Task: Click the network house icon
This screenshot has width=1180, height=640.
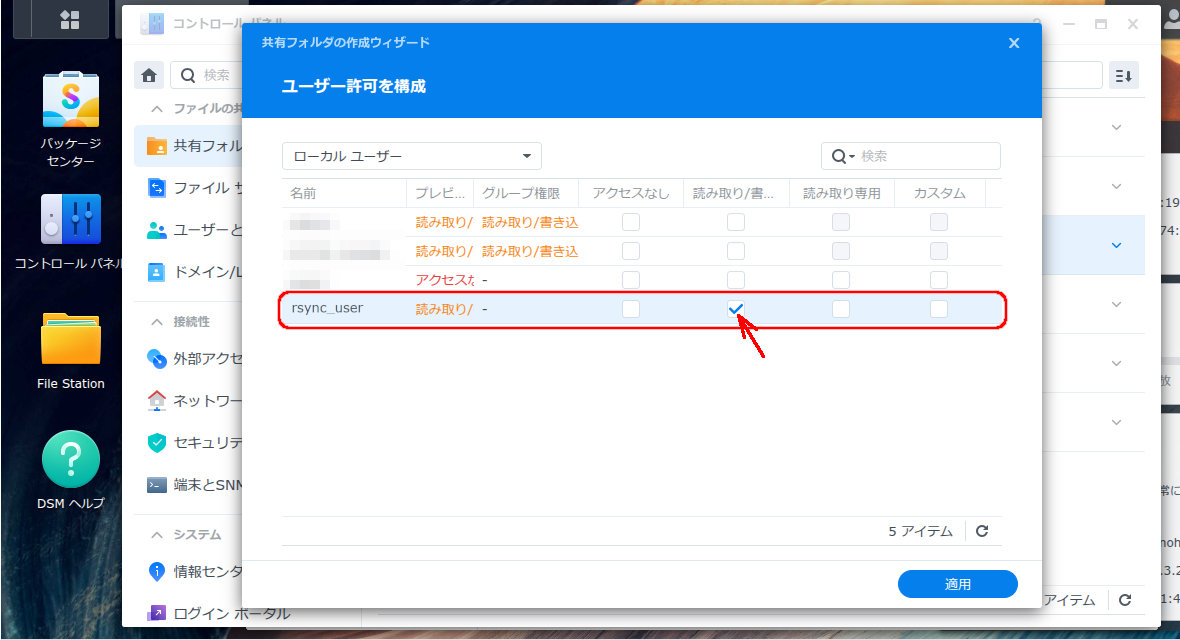Action: click(x=157, y=401)
